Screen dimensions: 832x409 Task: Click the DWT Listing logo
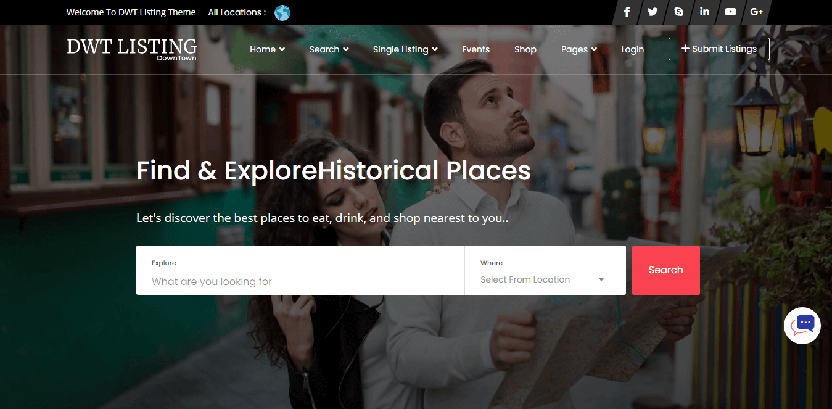pyautogui.click(x=132, y=48)
